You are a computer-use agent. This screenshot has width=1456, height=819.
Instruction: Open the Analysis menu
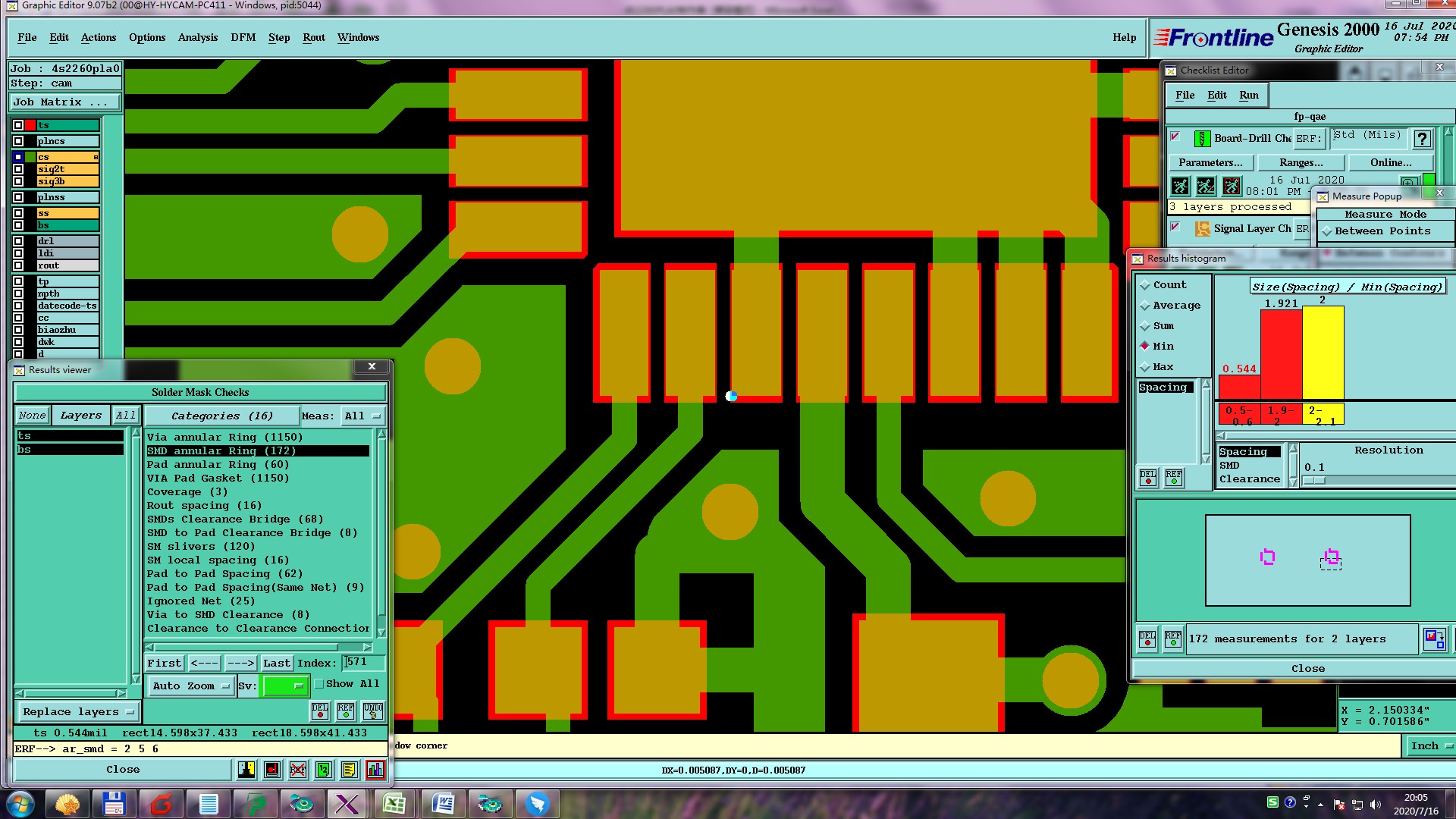[197, 37]
